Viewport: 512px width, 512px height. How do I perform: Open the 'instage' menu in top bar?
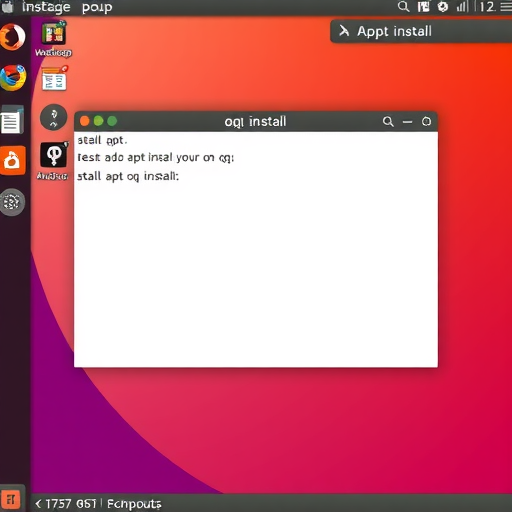click(x=46, y=7)
